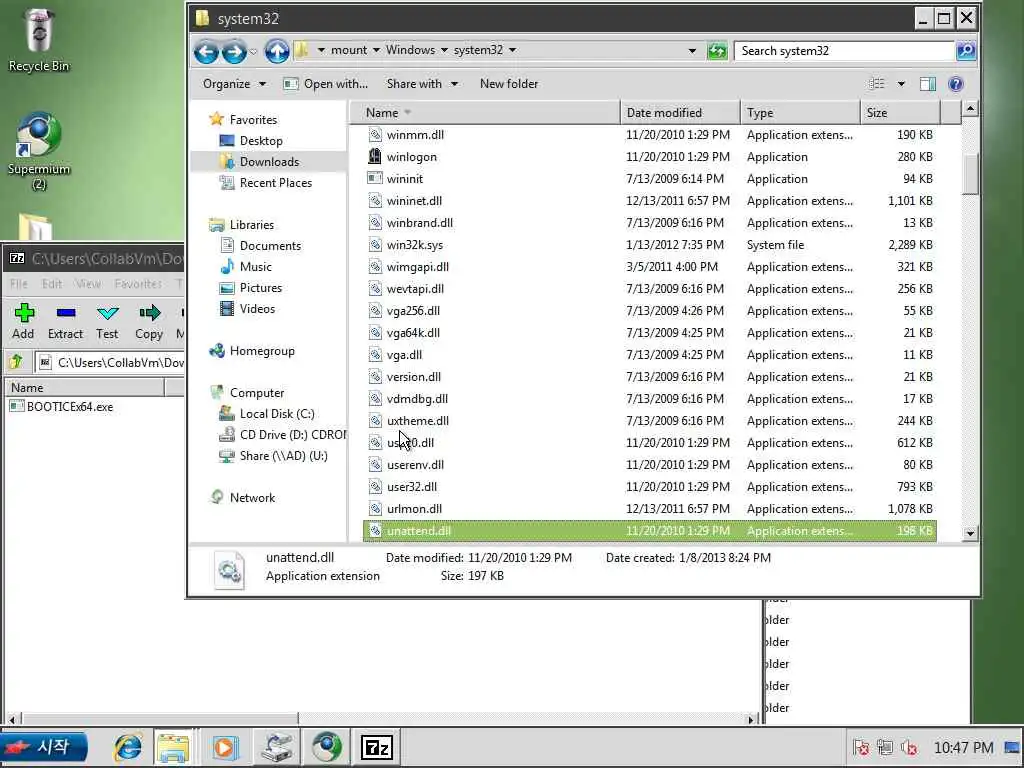The height and width of the screenshot is (768, 1024).
Task: Click New folder button
Action: tap(509, 84)
